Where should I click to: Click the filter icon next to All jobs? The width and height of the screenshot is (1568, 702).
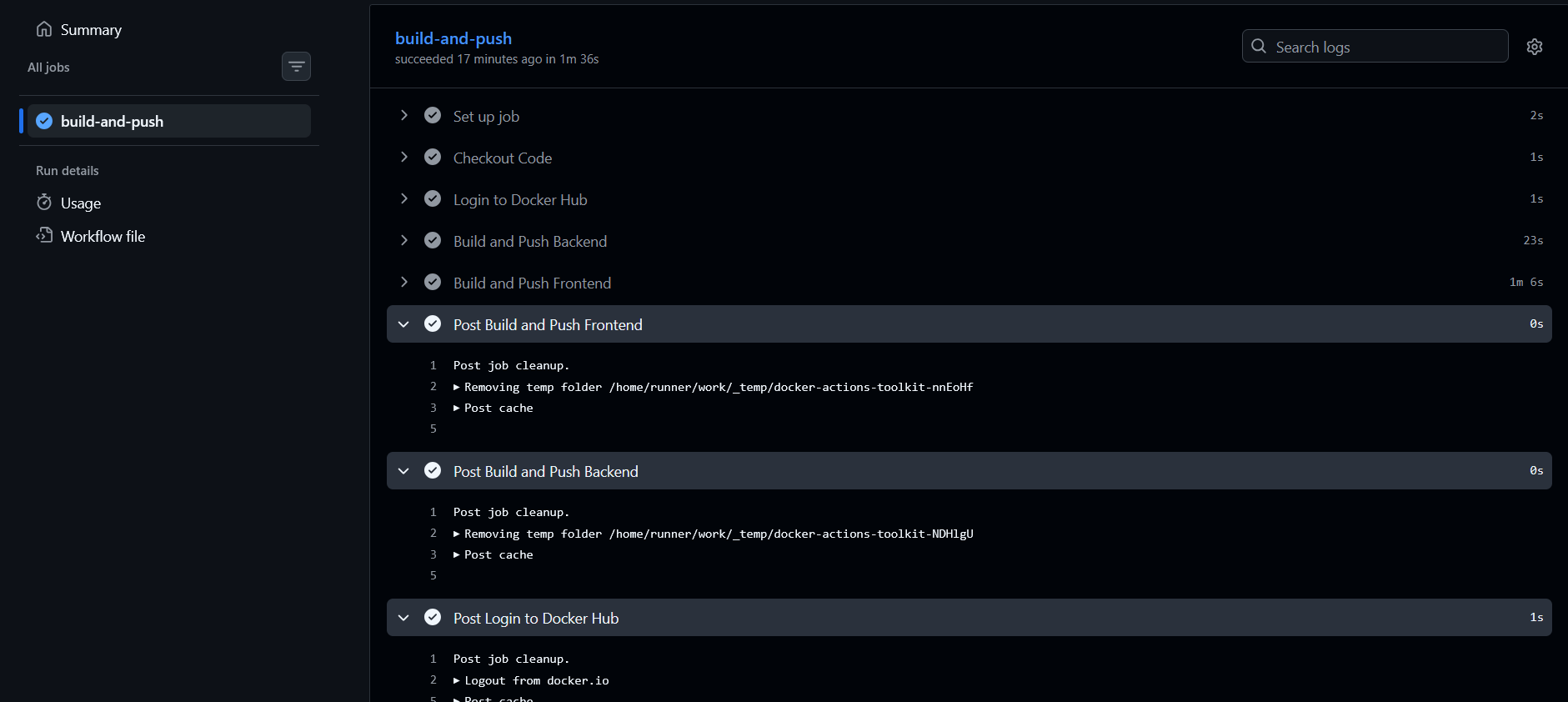click(296, 66)
